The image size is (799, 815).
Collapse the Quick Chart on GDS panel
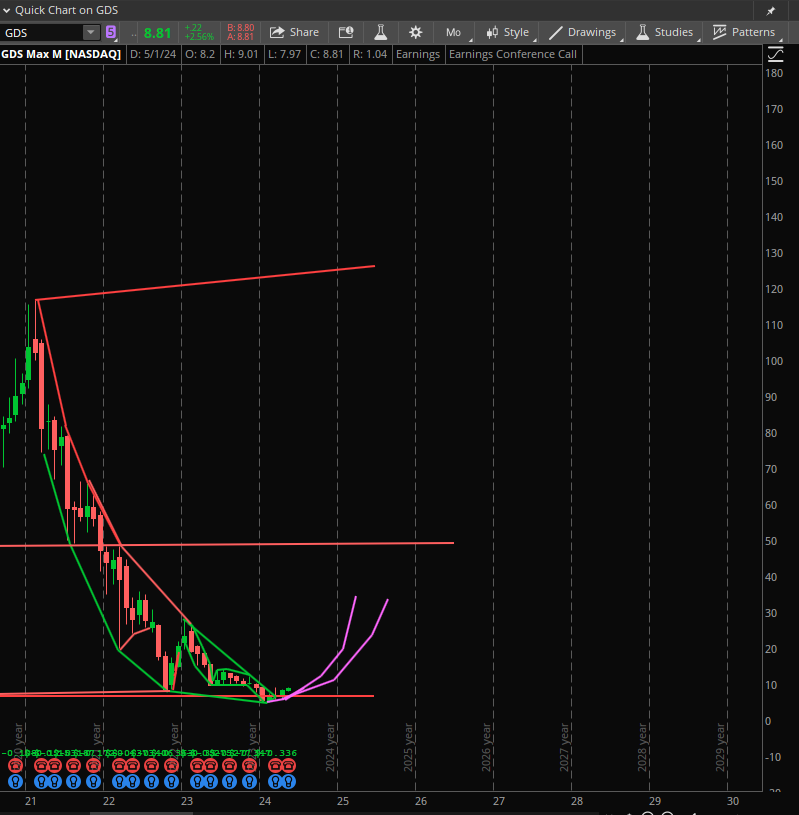tap(7, 10)
